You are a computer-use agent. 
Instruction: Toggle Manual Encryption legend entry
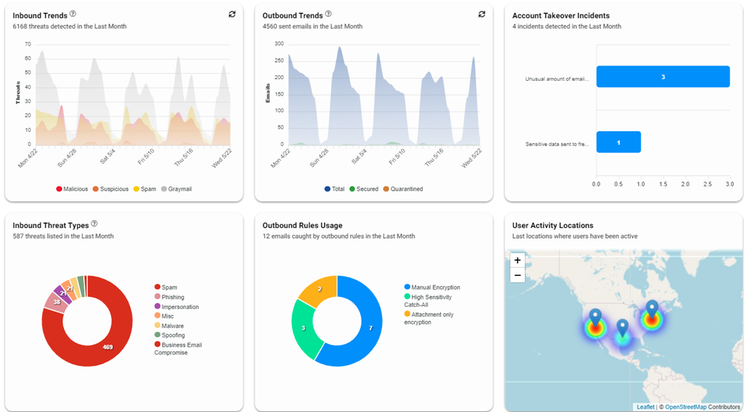tap(432, 287)
